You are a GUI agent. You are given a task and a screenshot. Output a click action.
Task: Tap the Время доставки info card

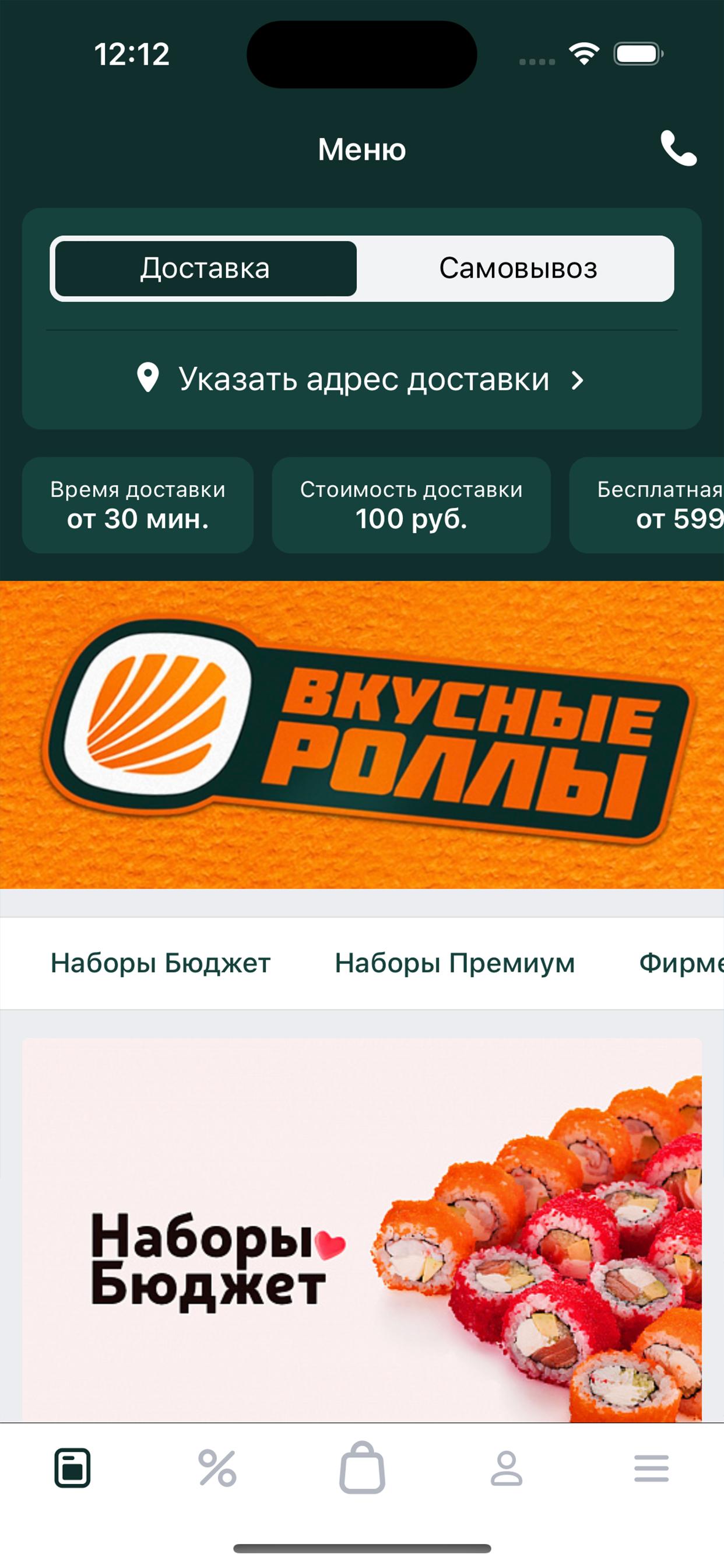138,505
